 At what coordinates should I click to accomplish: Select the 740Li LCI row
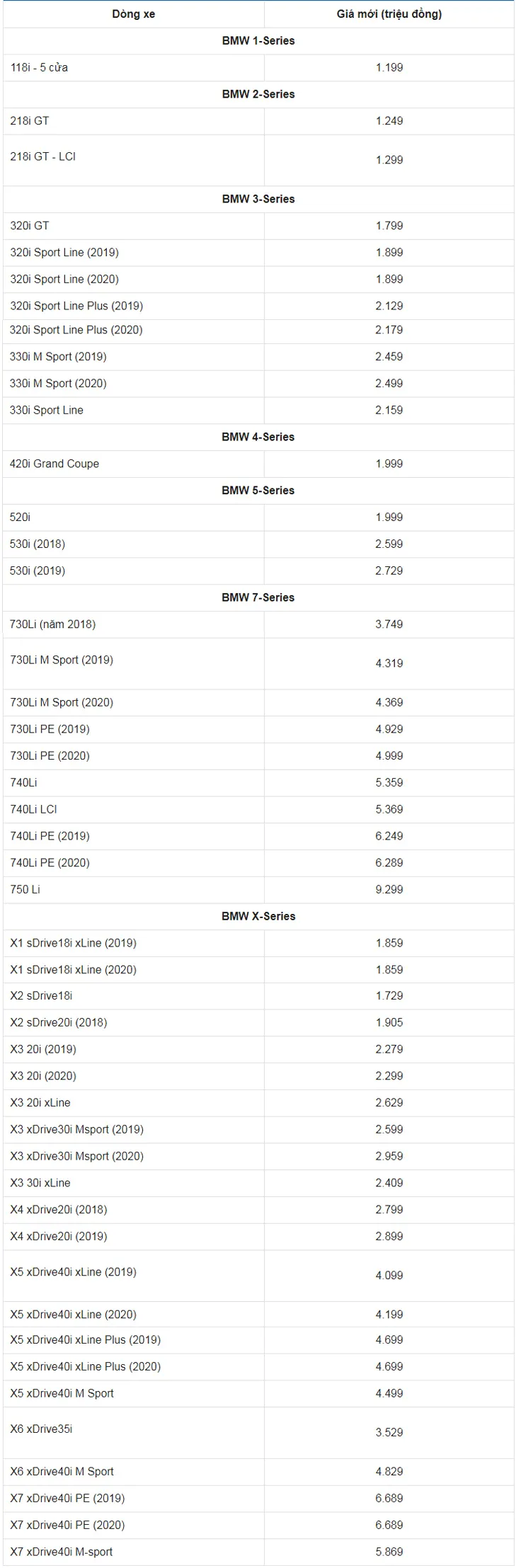coord(258,809)
